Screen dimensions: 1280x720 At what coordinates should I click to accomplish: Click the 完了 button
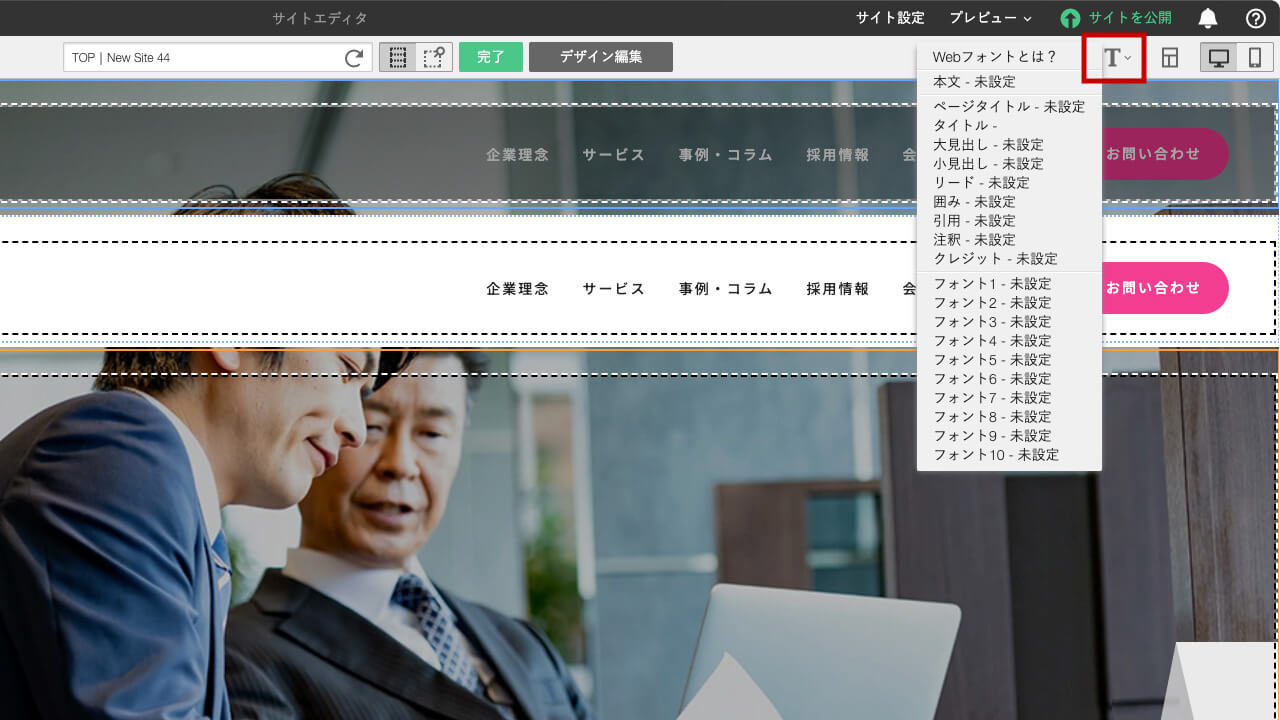point(491,57)
